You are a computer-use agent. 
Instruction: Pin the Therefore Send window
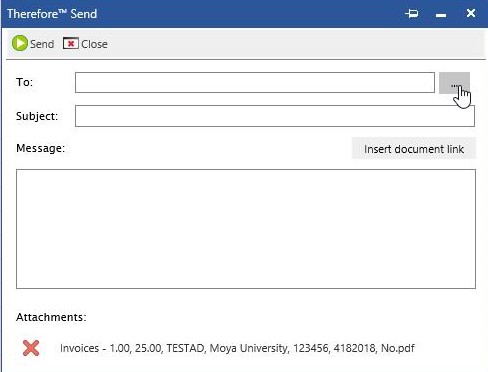click(x=412, y=14)
